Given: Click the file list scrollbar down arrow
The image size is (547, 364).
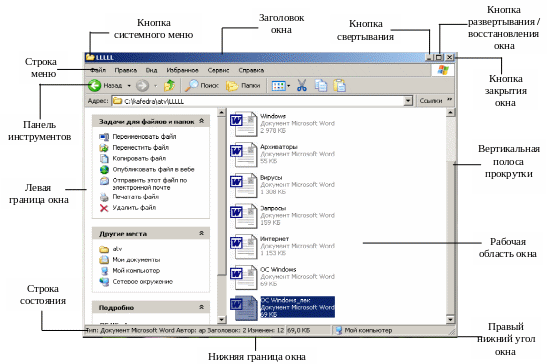Looking at the screenshot, I should [x=450, y=319].
